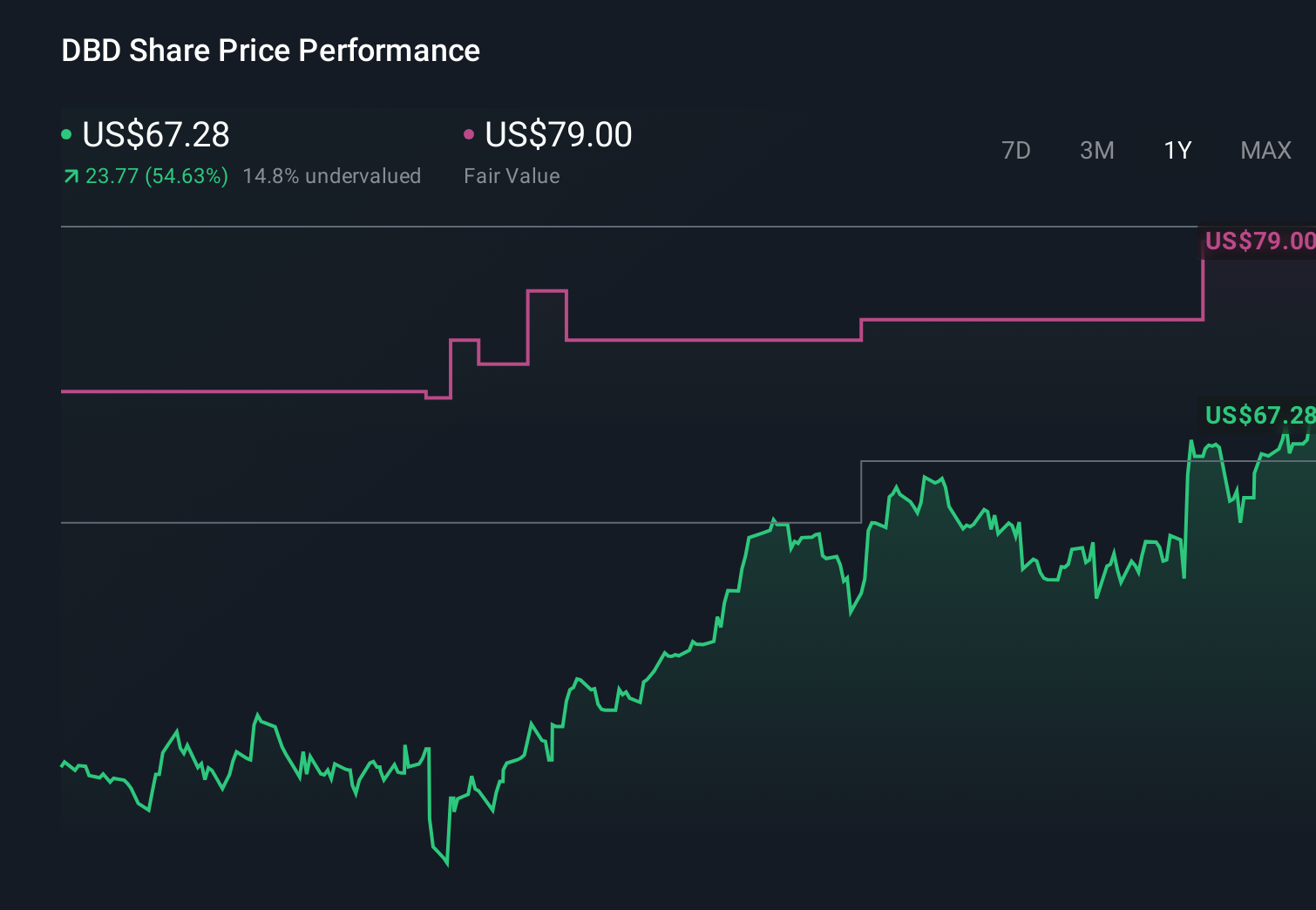Image resolution: width=1316 pixels, height=910 pixels.
Task: Switch to the MAX time range
Action: coord(1265,150)
